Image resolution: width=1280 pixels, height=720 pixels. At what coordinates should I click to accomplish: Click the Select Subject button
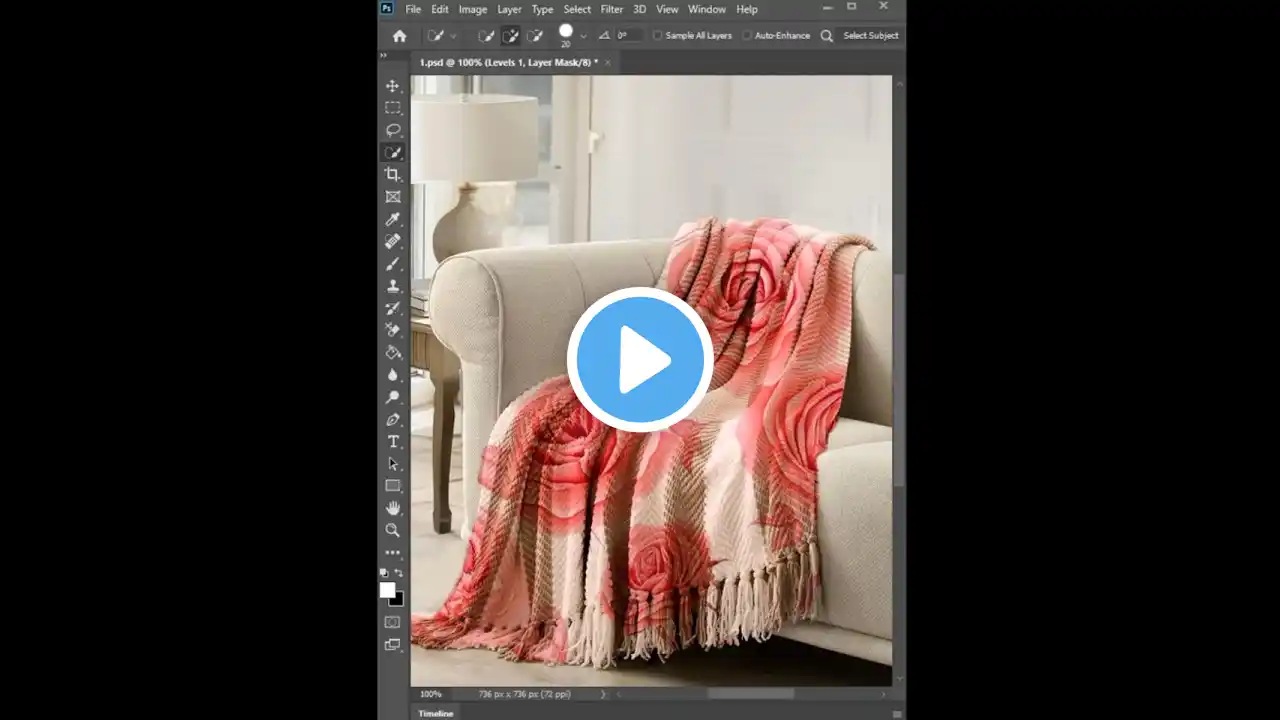pos(871,36)
